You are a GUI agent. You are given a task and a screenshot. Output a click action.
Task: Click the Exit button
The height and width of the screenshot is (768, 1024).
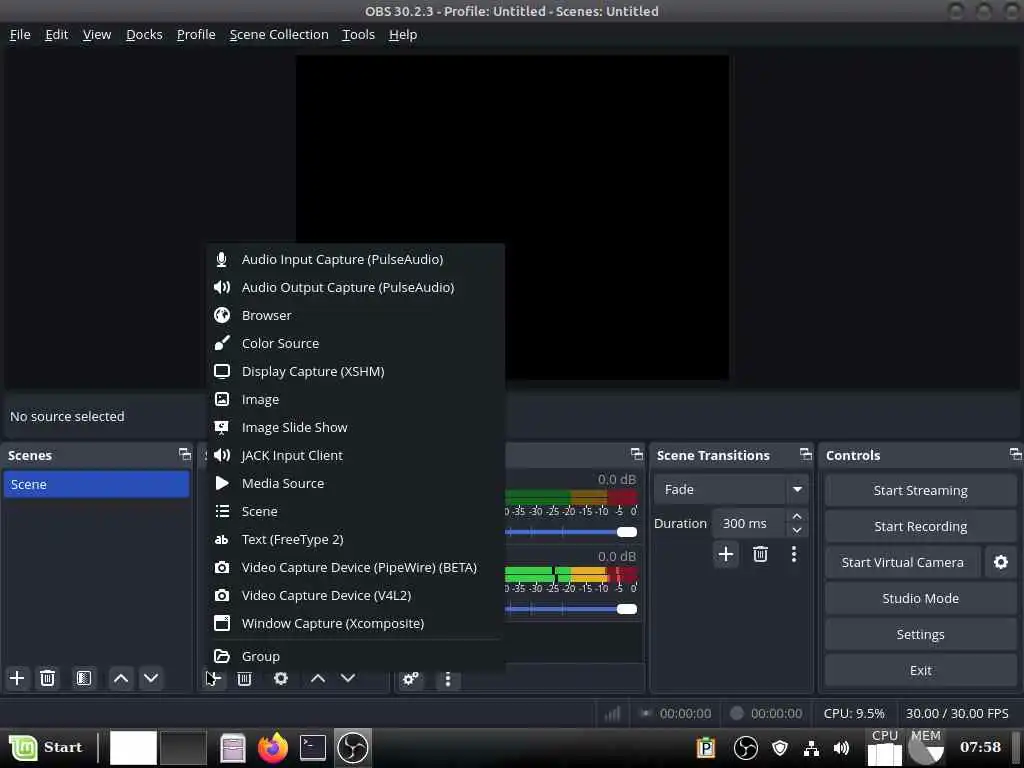[920, 671]
